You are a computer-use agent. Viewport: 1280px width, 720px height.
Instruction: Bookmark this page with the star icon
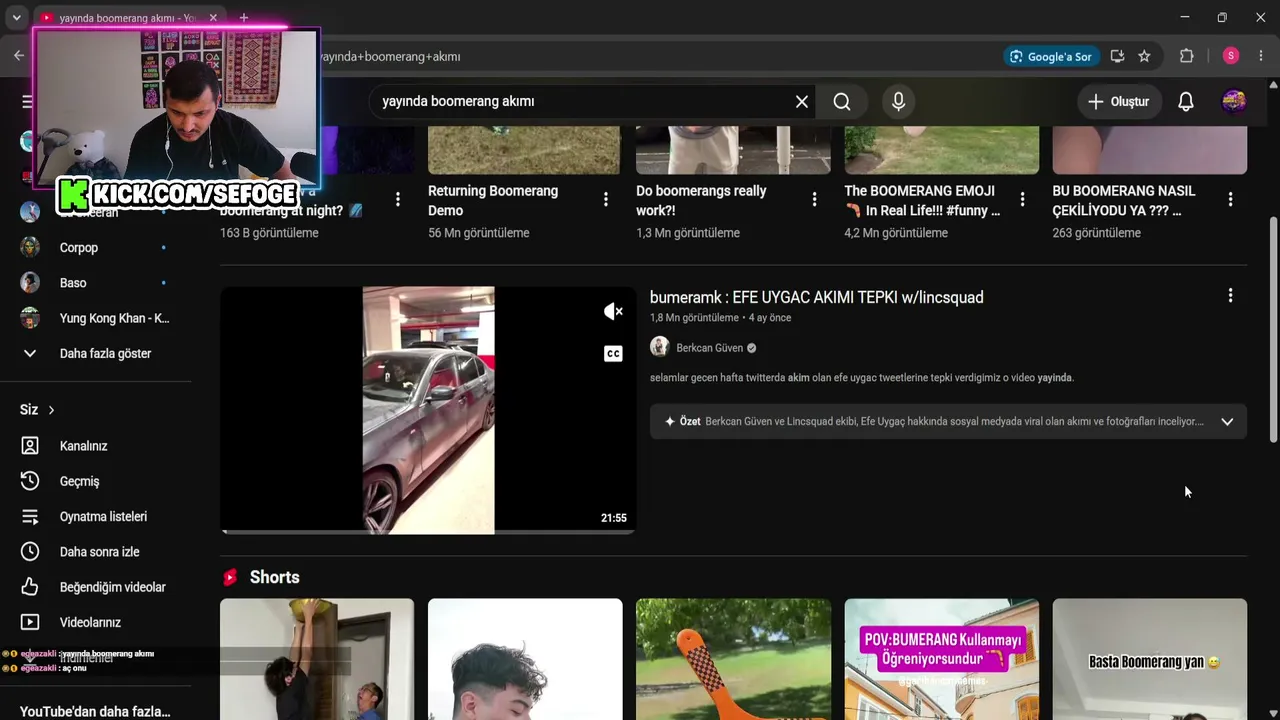[x=1144, y=56]
